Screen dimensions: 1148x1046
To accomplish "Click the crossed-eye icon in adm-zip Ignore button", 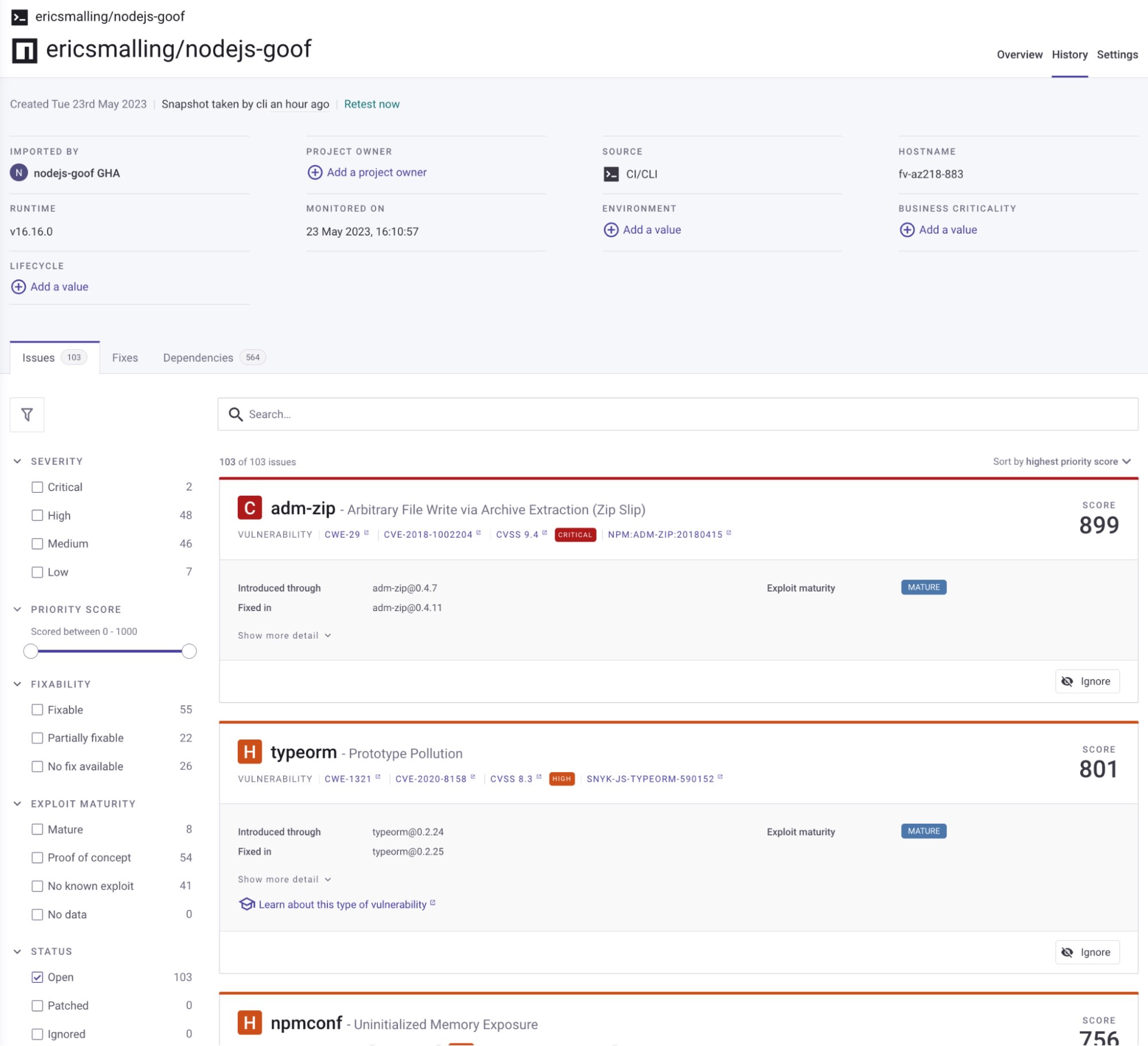I will 1067,681.
